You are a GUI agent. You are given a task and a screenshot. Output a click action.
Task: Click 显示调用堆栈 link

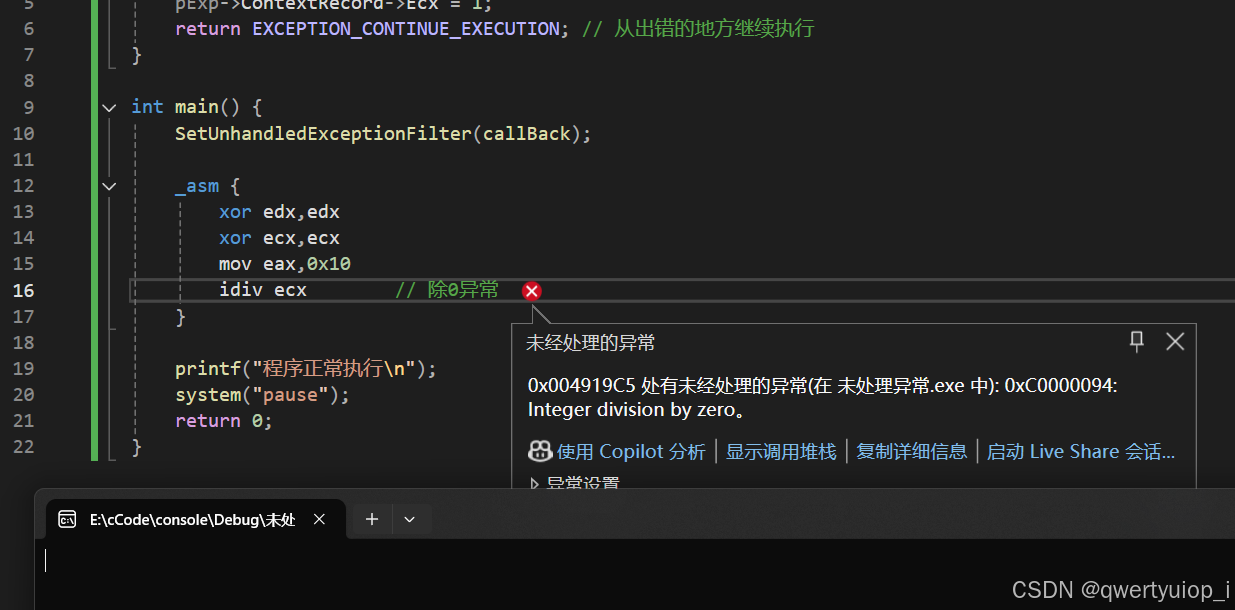tap(781, 452)
